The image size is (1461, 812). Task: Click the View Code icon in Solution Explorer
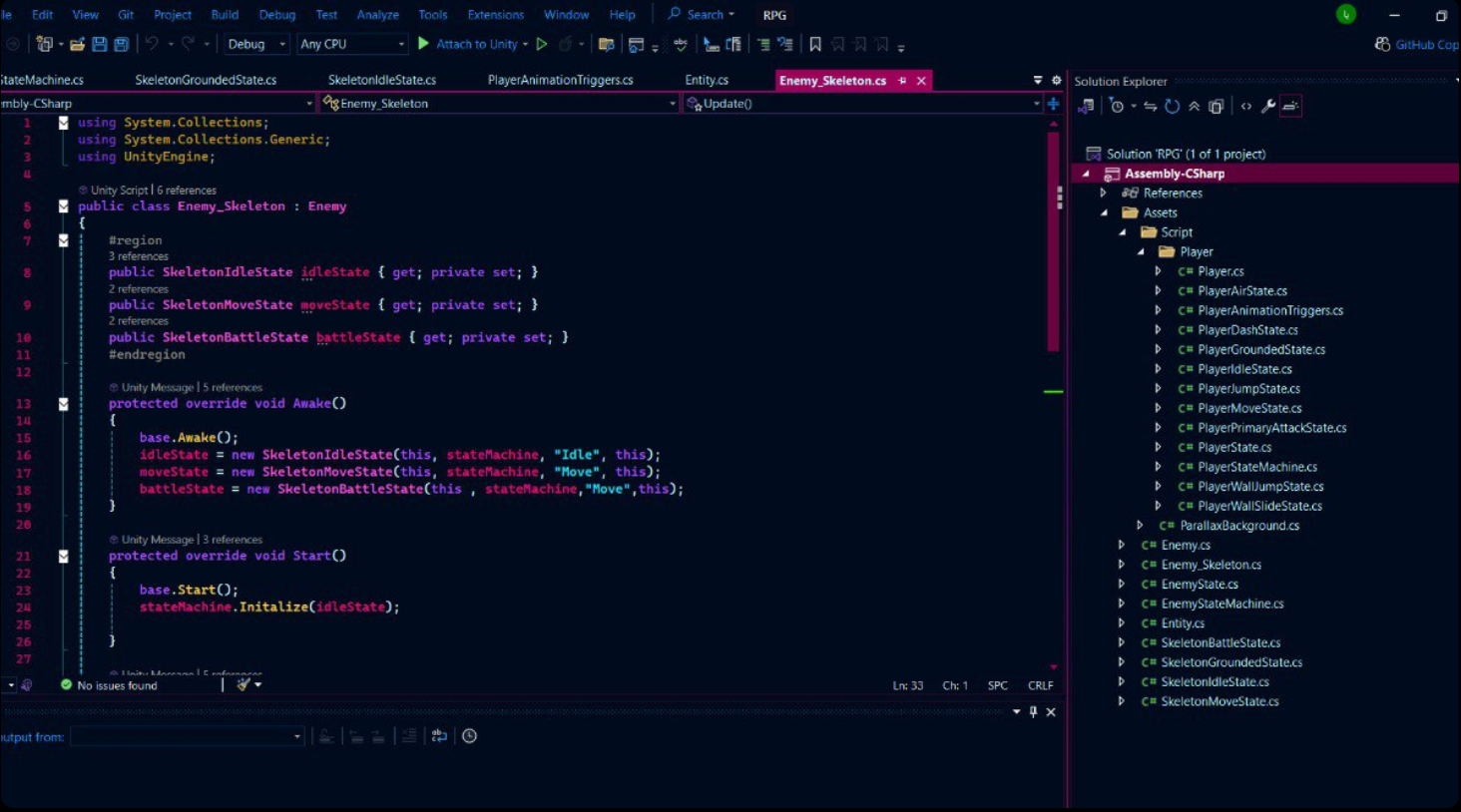(x=1245, y=106)
